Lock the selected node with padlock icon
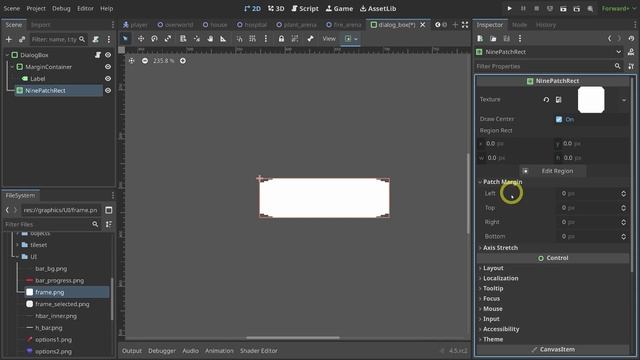 (281, 38)
